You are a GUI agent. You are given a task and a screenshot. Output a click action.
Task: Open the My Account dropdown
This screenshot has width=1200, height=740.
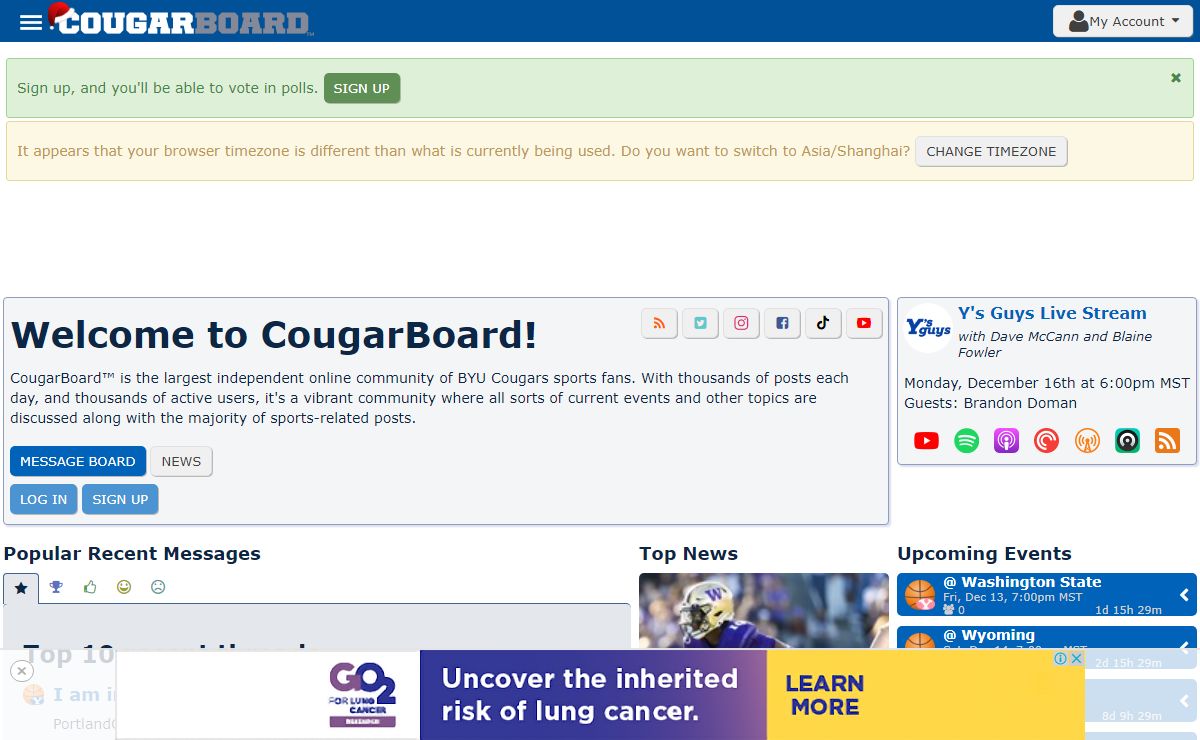pyautogui.click(x=1124, y=21)
